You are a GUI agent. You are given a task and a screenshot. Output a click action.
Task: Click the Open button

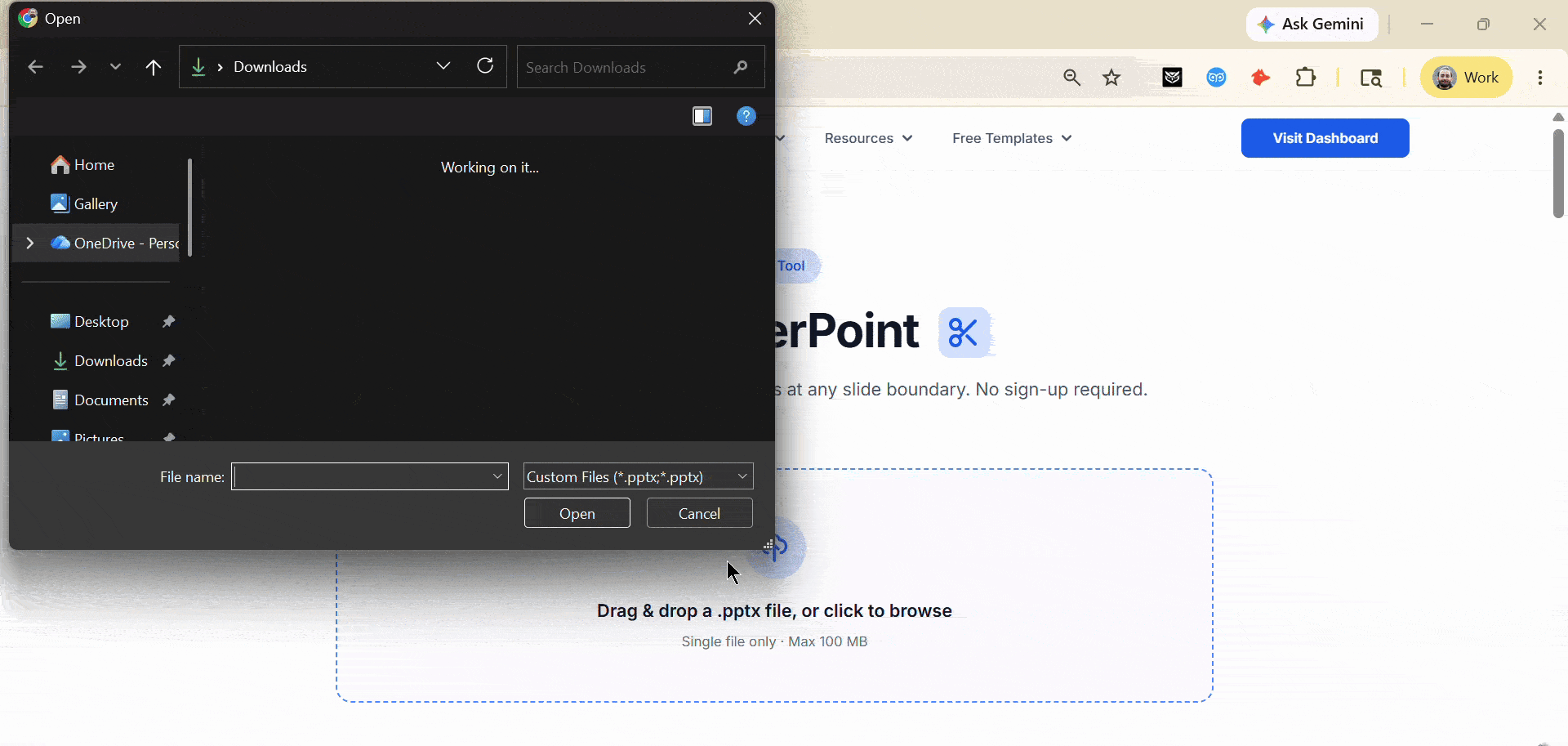tap(577, 513)
